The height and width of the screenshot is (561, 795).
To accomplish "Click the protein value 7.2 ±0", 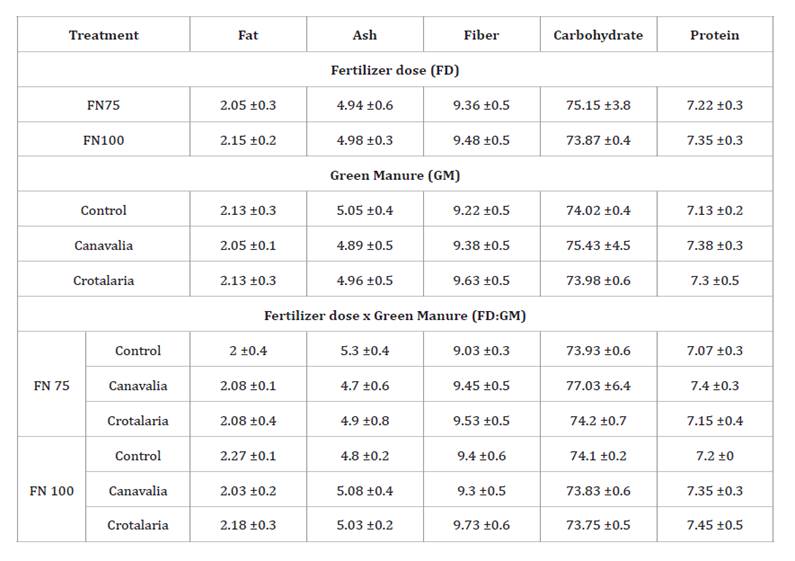I will (714, 456).
